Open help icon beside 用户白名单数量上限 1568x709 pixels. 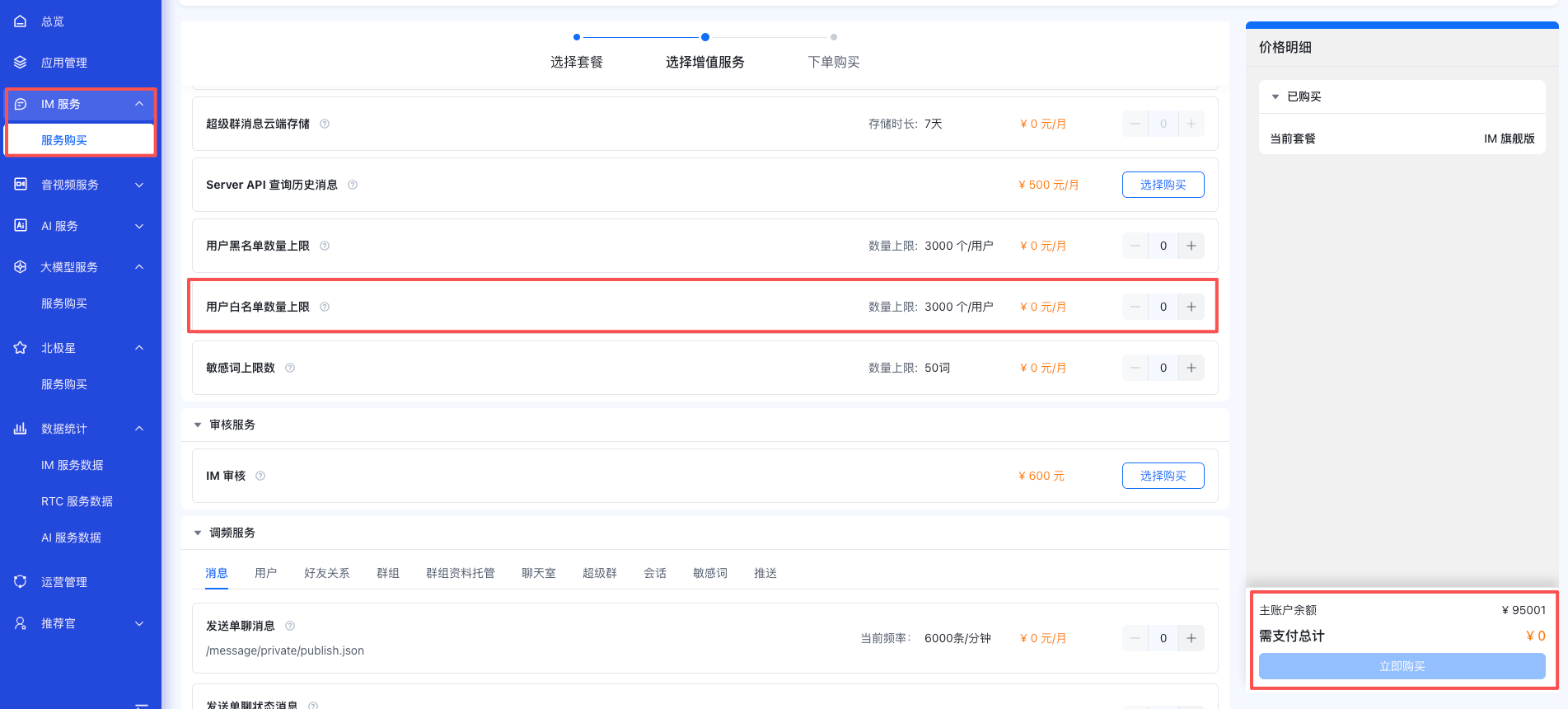coord(325,307)
